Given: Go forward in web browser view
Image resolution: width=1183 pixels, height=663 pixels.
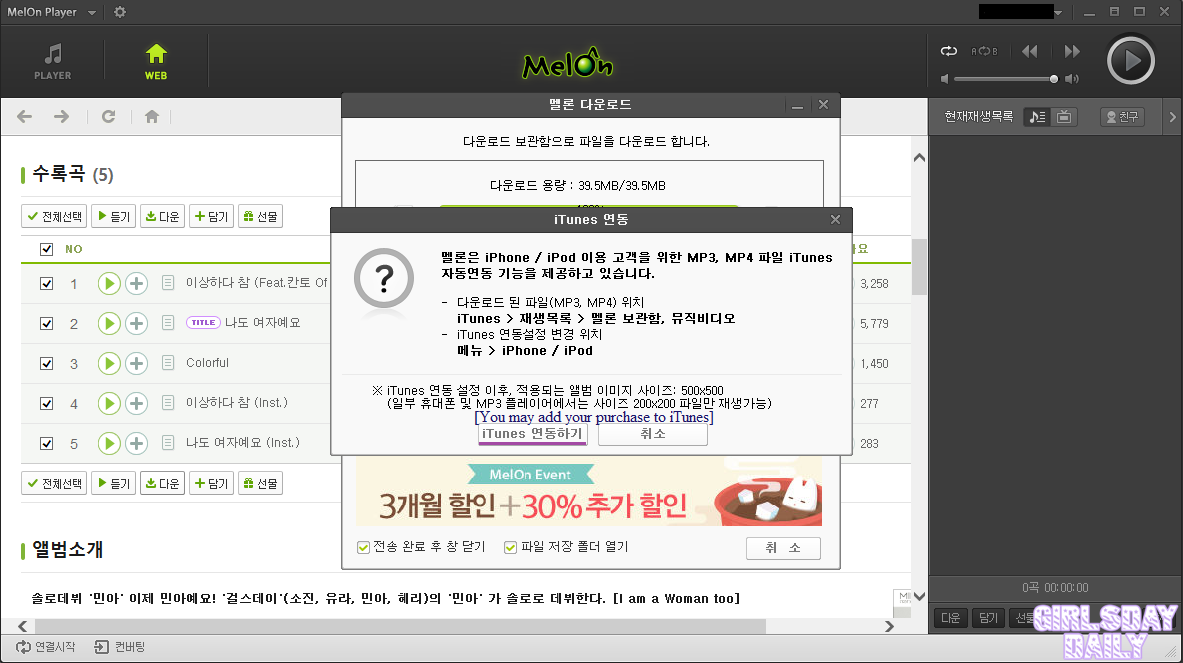Looking at the screenshot, I should coord(62,116).
